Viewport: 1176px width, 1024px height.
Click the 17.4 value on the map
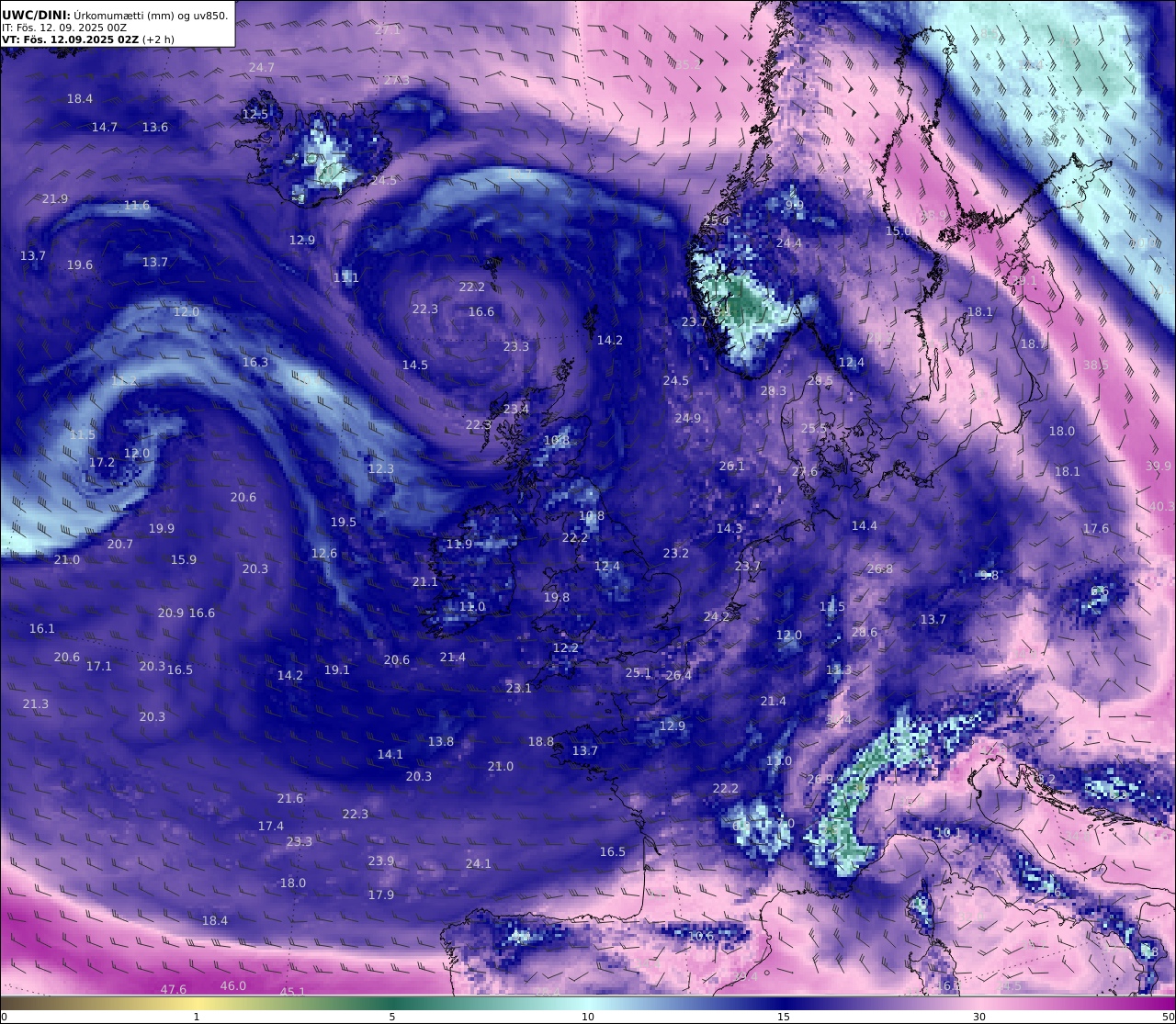click(x=271, y=827)
